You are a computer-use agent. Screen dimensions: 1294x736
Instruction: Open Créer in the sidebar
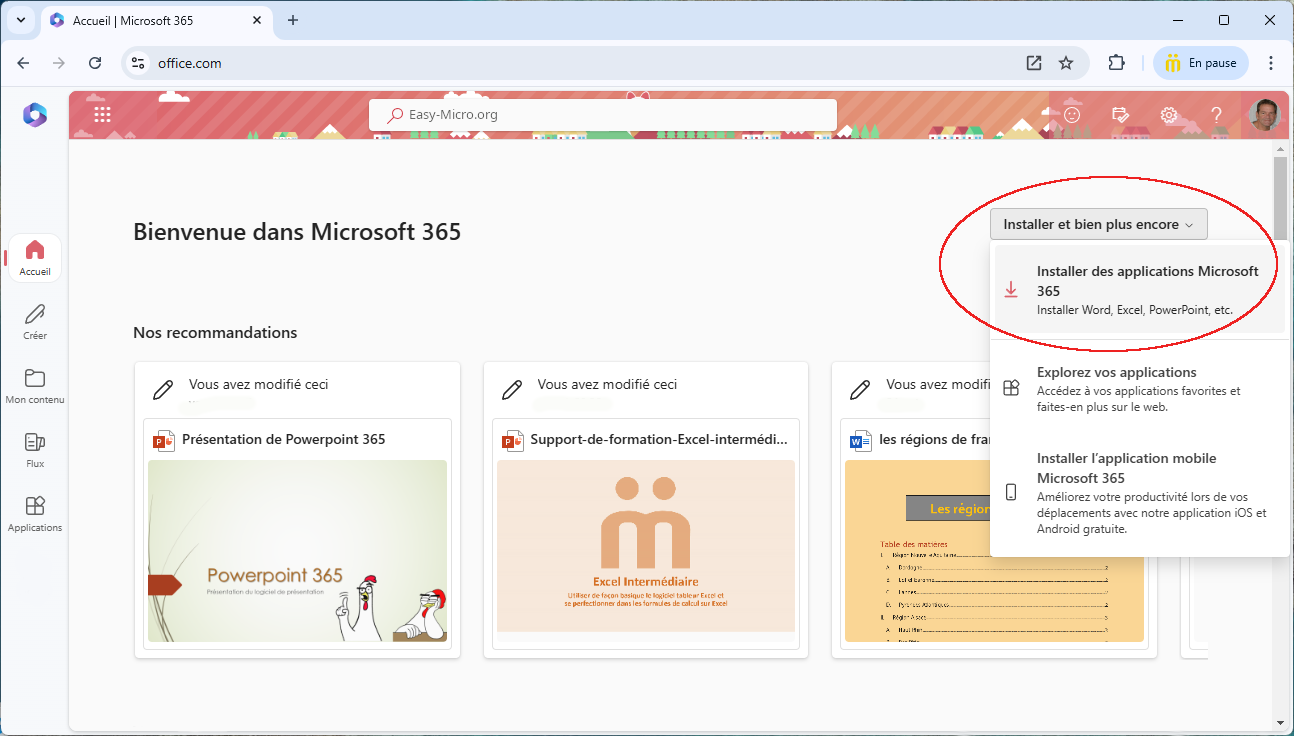click(35, 321)
